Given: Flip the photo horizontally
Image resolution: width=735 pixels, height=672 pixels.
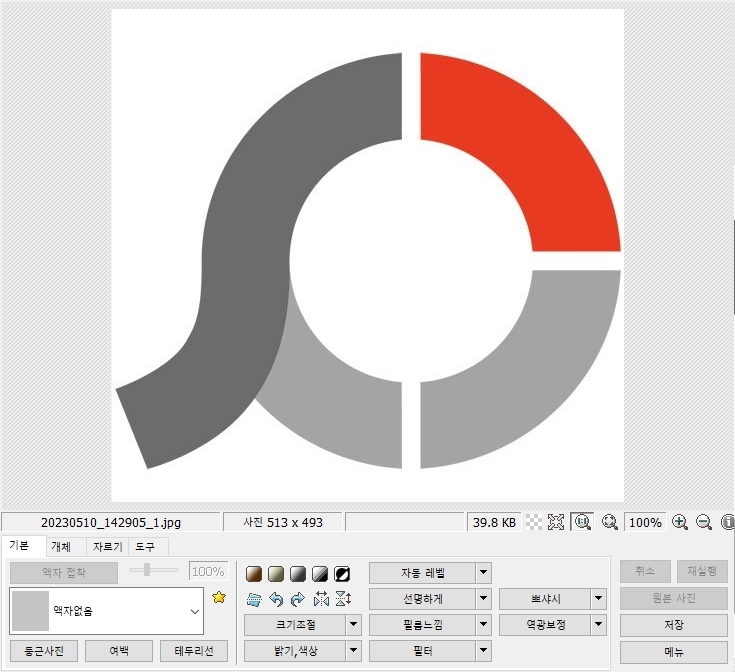Looking at the screenshot, I should (321, 599).
